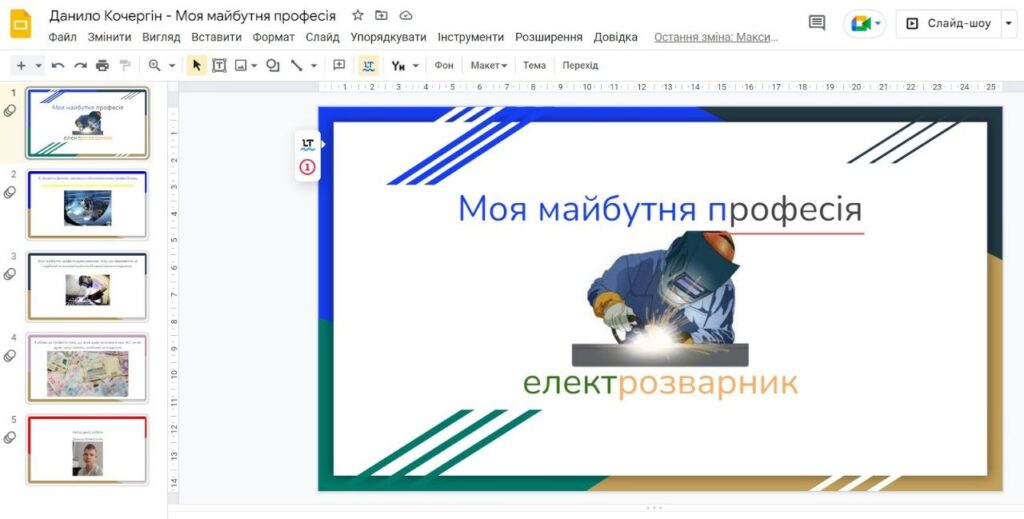
Task: Click the Фон background button
Action: click(444, 65)
